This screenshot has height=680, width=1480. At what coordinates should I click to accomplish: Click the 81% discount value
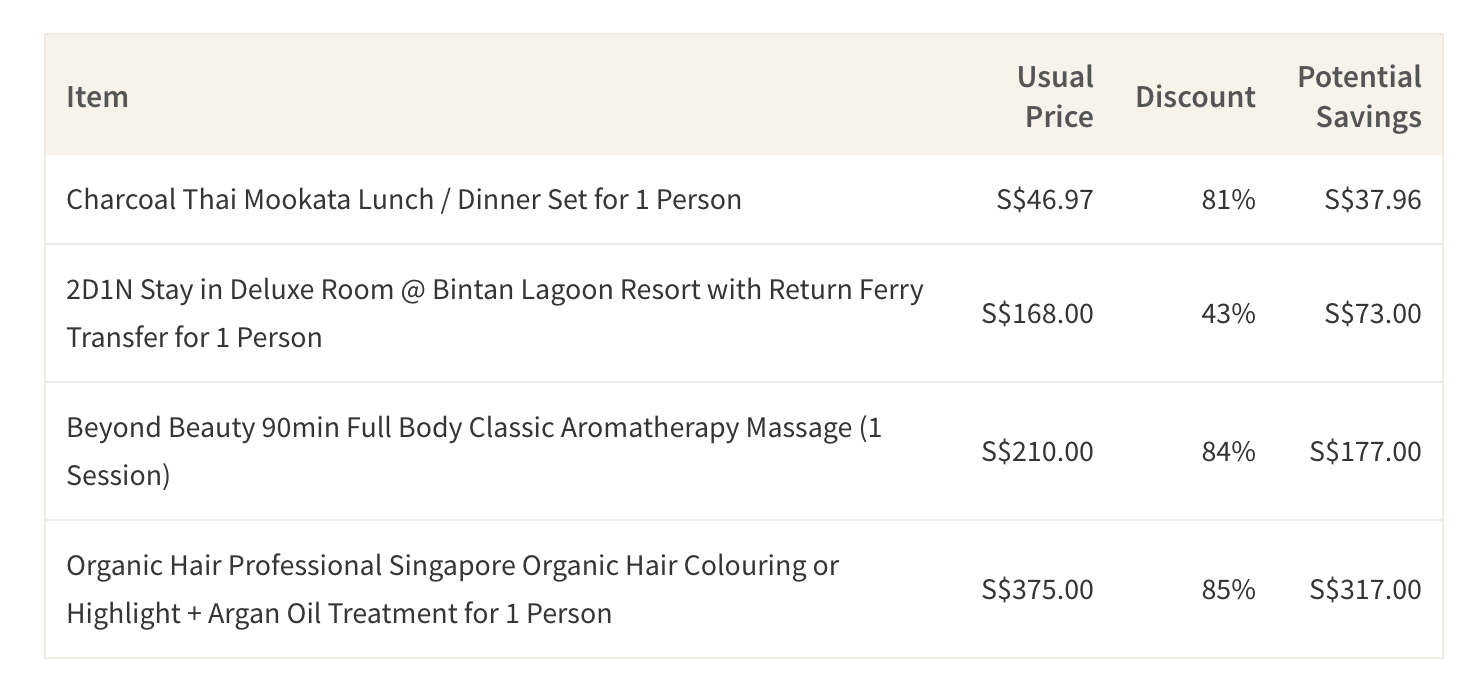point(1228,199)
